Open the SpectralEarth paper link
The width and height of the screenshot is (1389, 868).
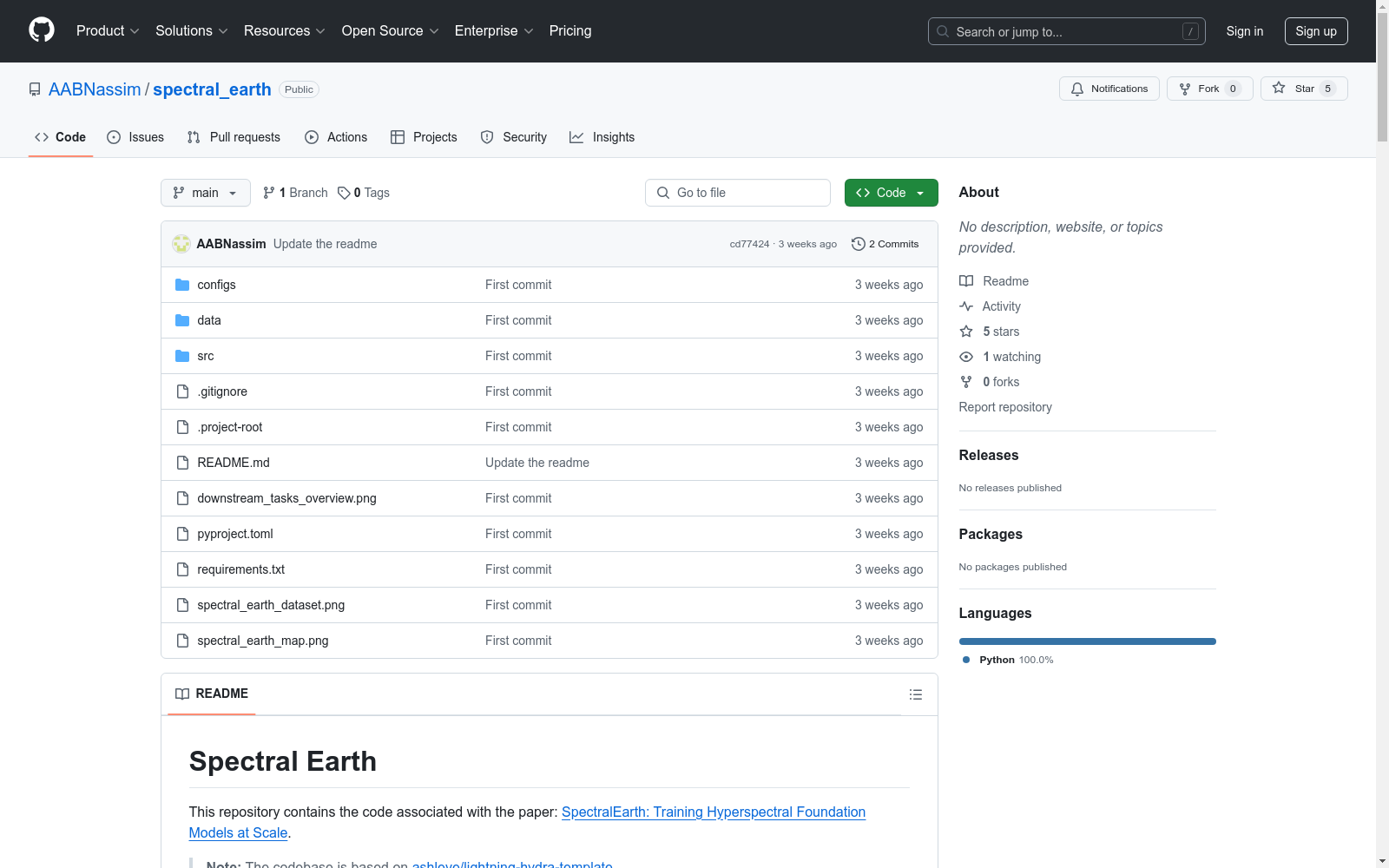(713, 812)
